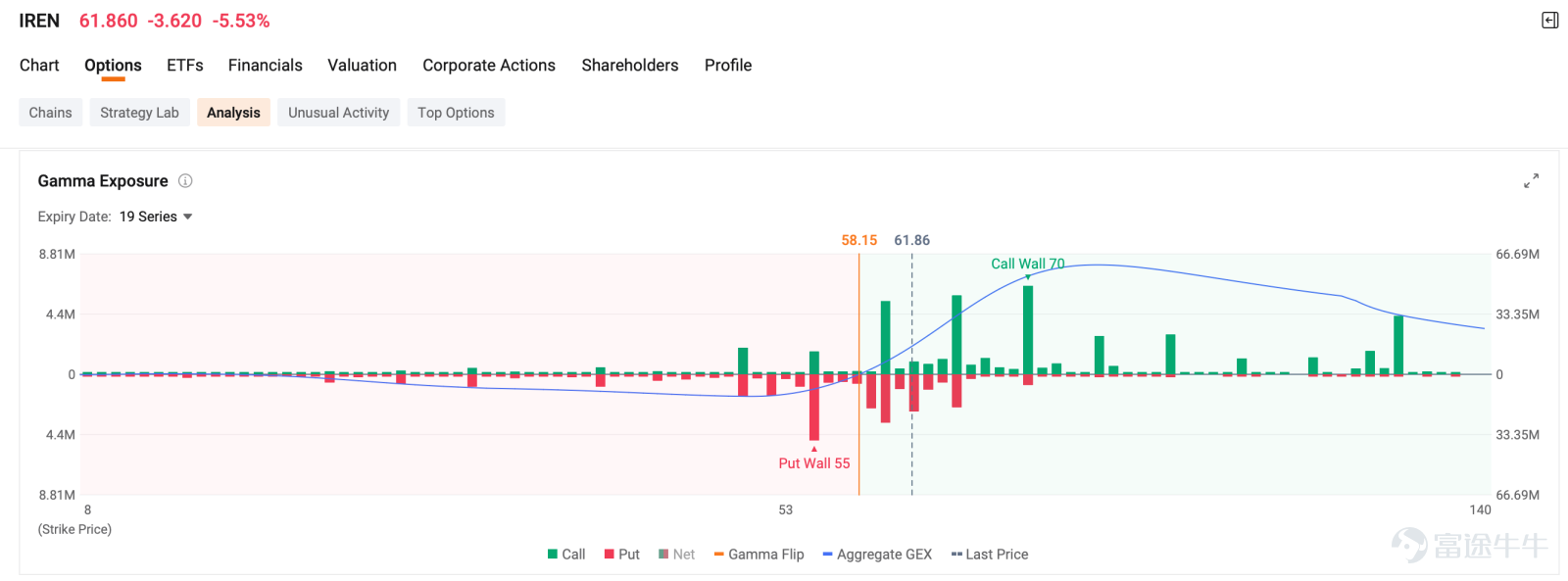Select the Chains sub-tab
The height and width of the screenshot is (581, 1568).
[51, 113]
